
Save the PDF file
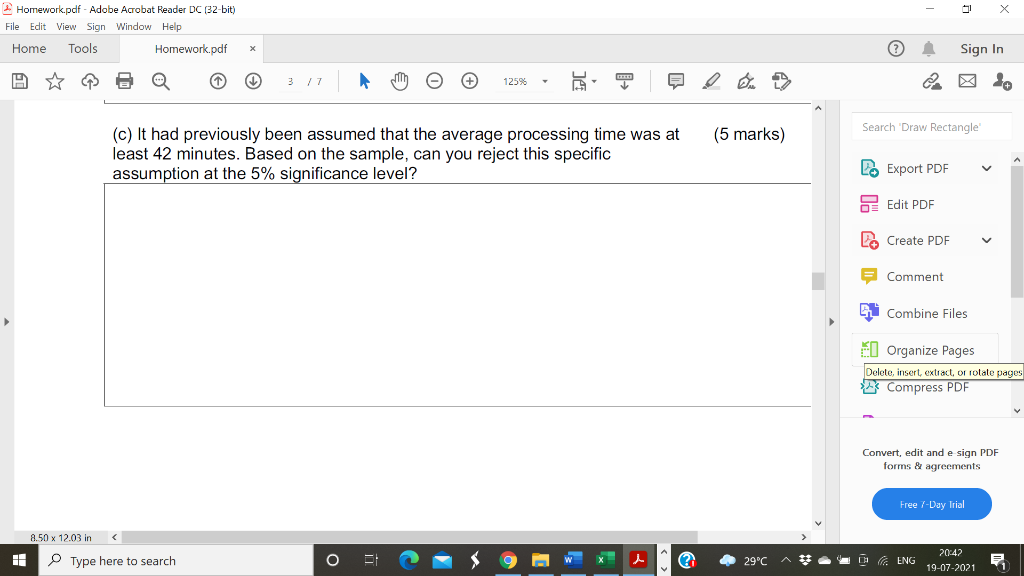pos(19,81)
